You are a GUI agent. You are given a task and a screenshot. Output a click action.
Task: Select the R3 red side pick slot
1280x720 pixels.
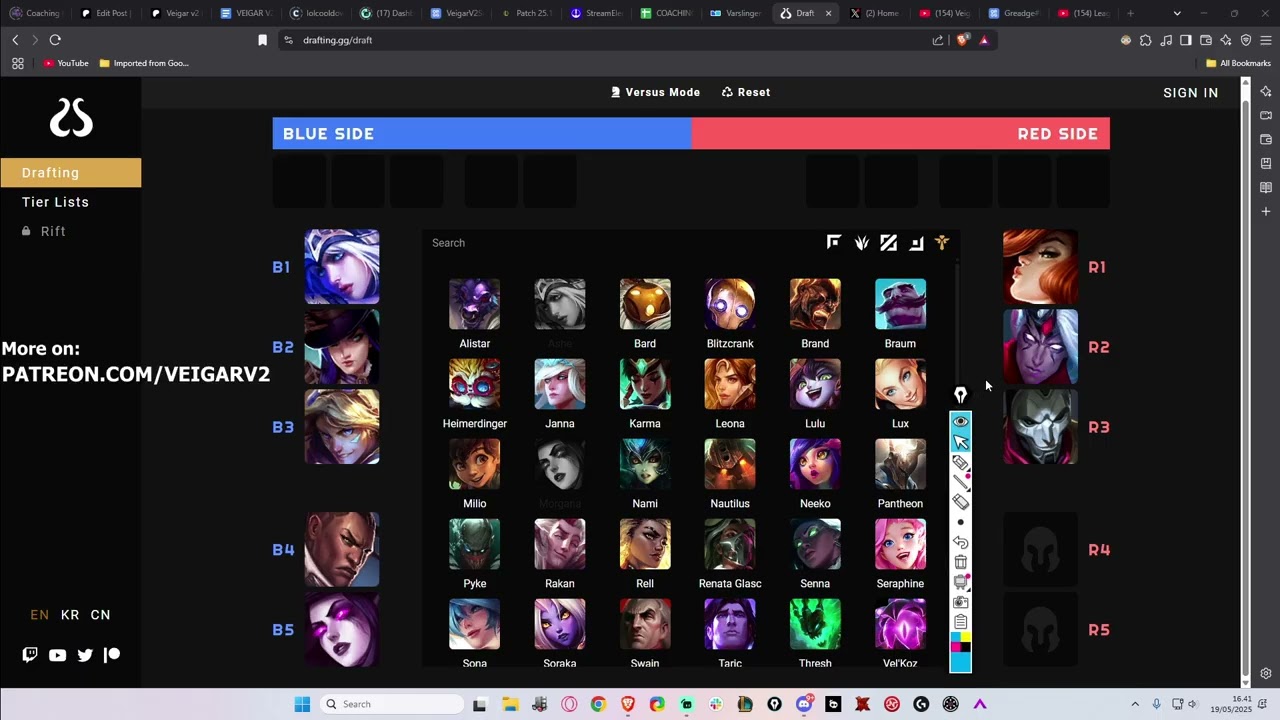[1040, 427]
